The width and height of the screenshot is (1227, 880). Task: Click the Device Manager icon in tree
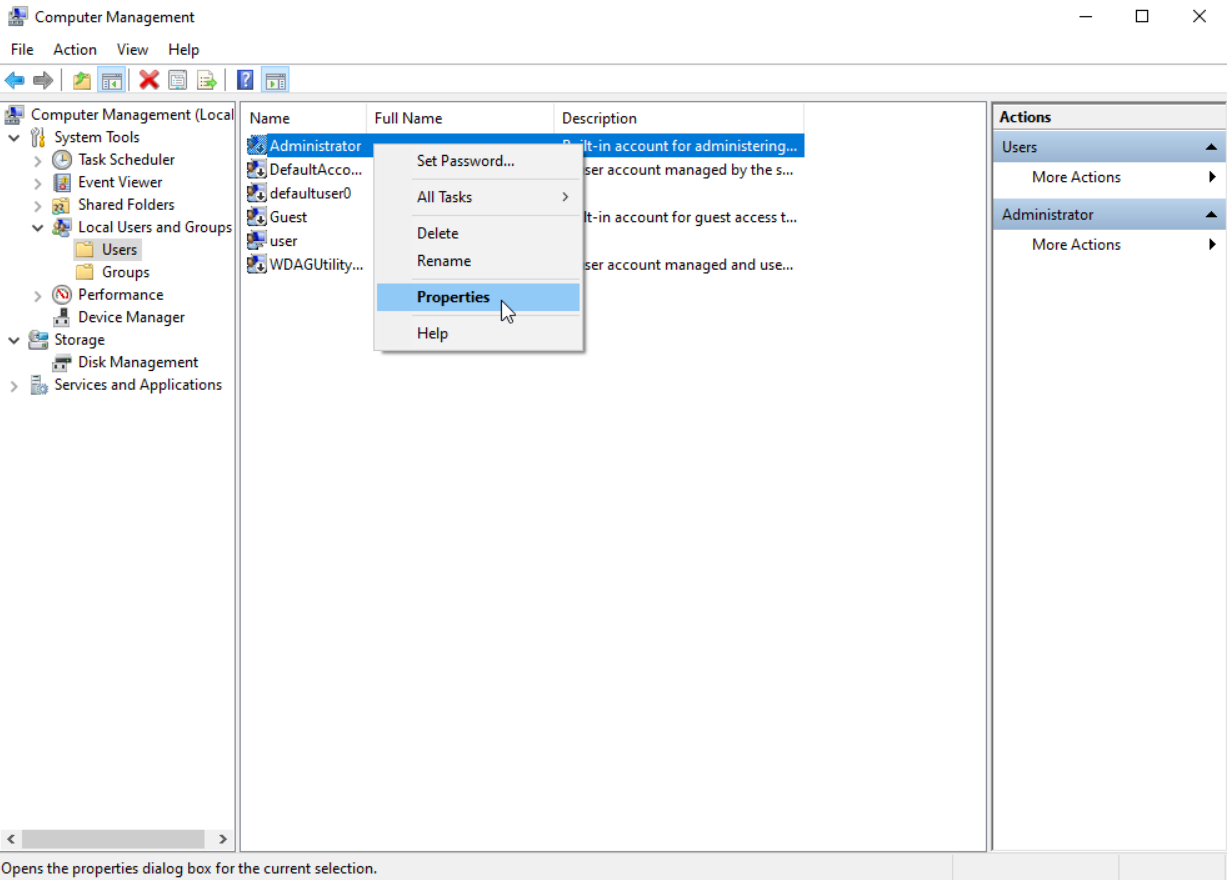pyautogui.click(x=62, y=317)
